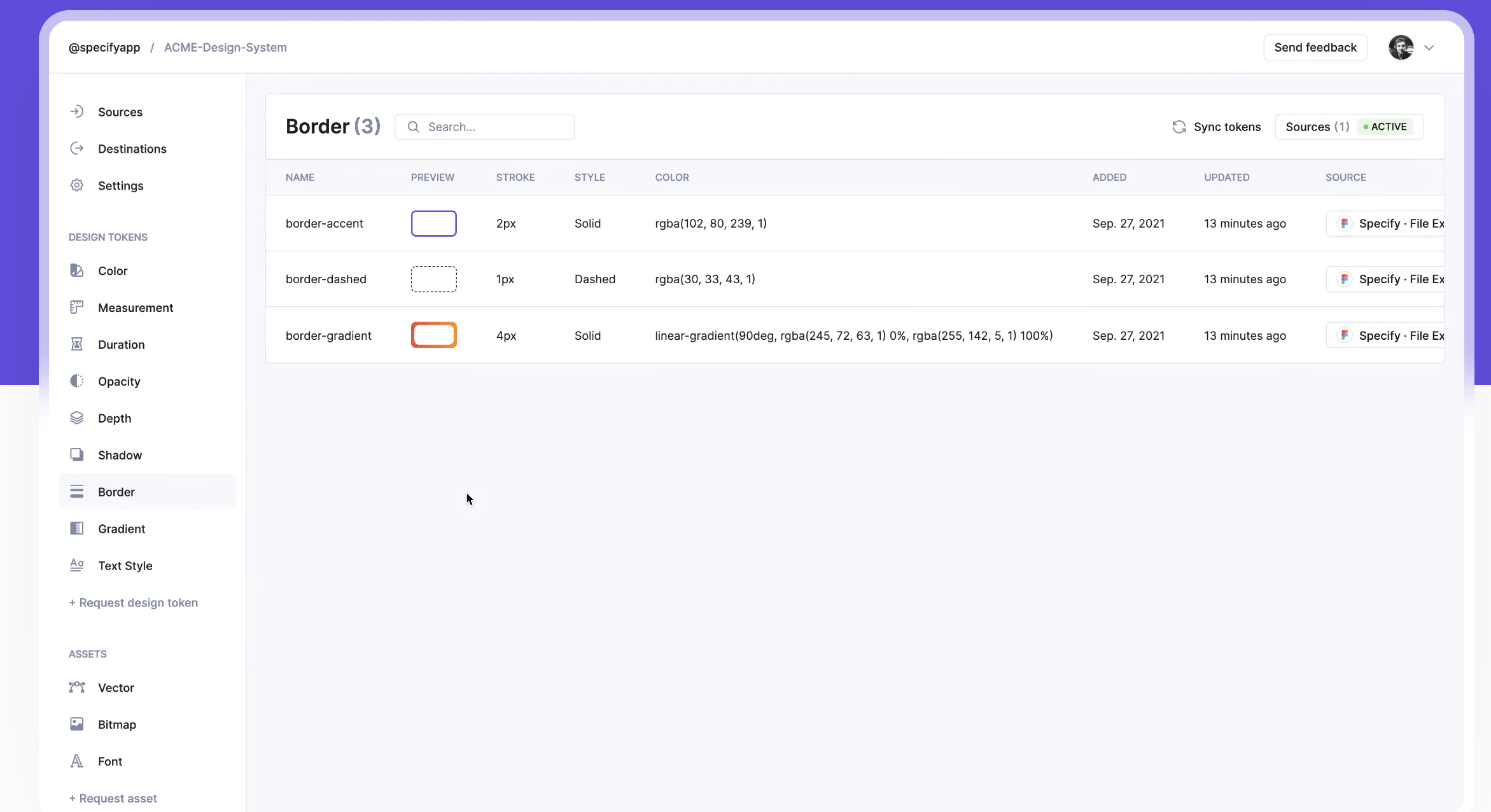1491x812 pixels.
Task: Click the linear-gradient color value
Action: click(854, 335)
